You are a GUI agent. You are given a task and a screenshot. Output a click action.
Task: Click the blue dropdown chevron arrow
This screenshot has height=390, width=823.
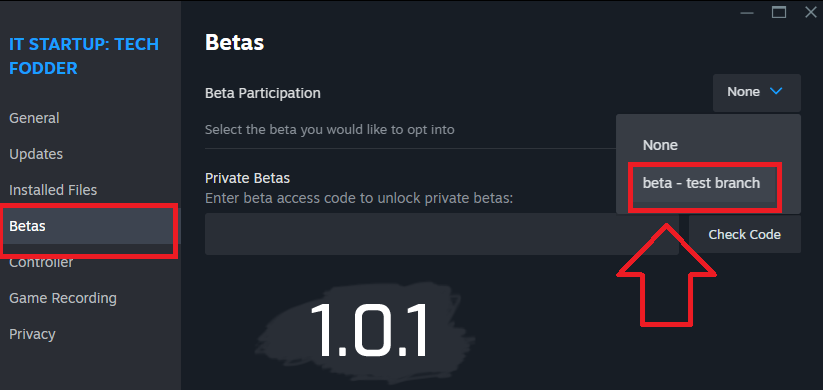[776, 91]
